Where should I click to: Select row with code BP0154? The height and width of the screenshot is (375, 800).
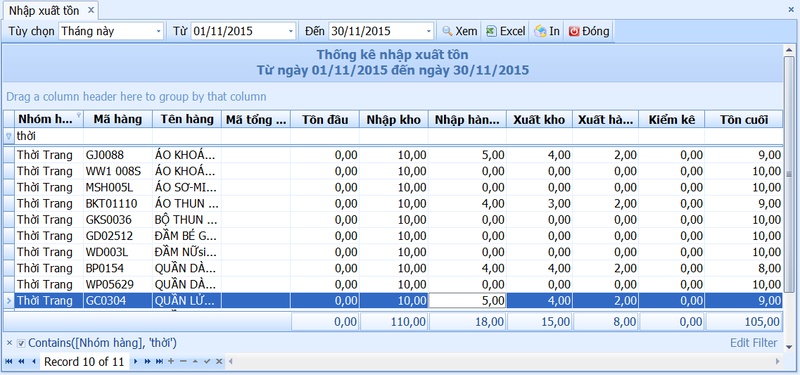393,268
